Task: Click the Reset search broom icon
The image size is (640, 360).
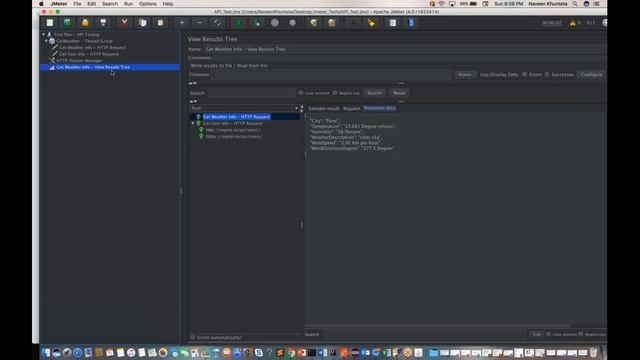Action: (x=371, y=23)
